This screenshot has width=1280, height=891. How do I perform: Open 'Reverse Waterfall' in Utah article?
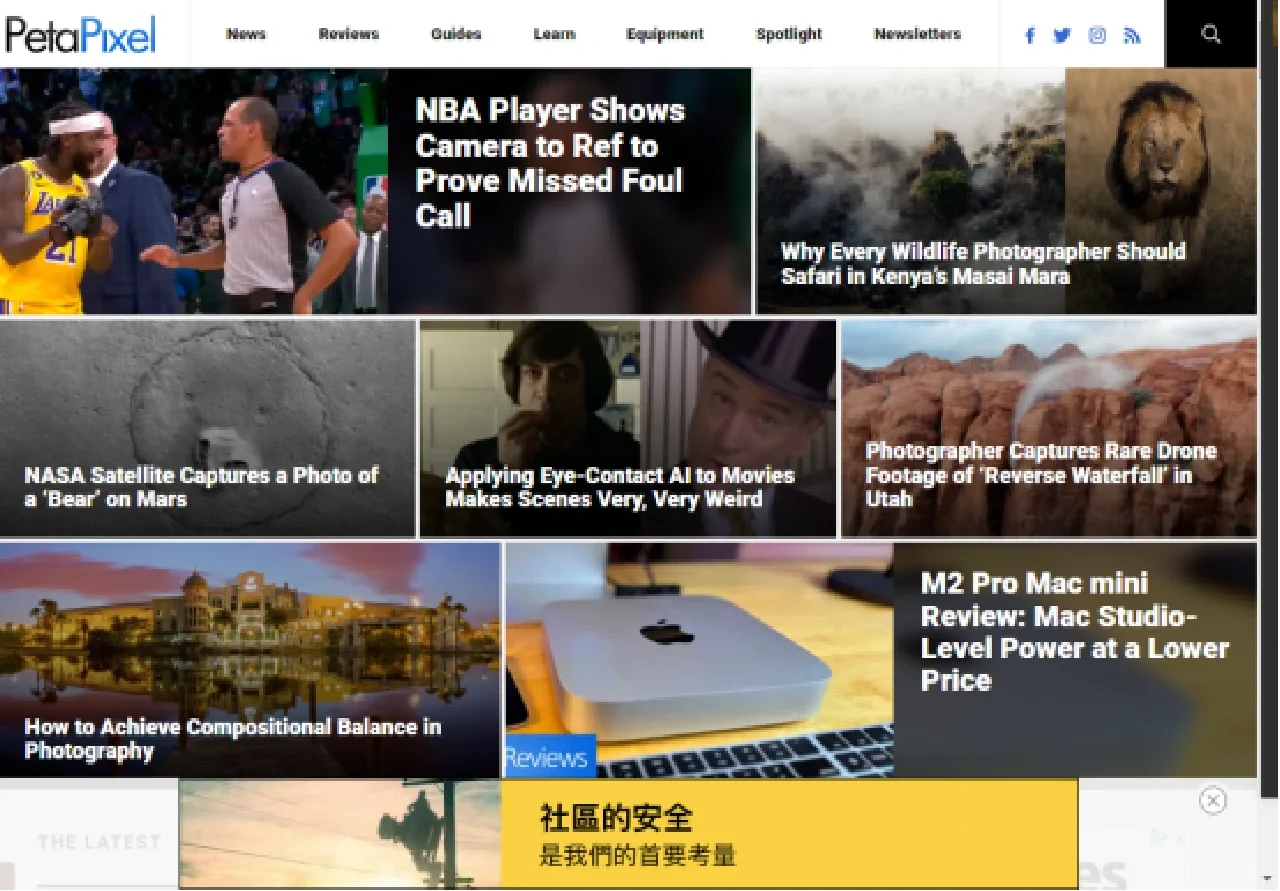[1041, 475]
